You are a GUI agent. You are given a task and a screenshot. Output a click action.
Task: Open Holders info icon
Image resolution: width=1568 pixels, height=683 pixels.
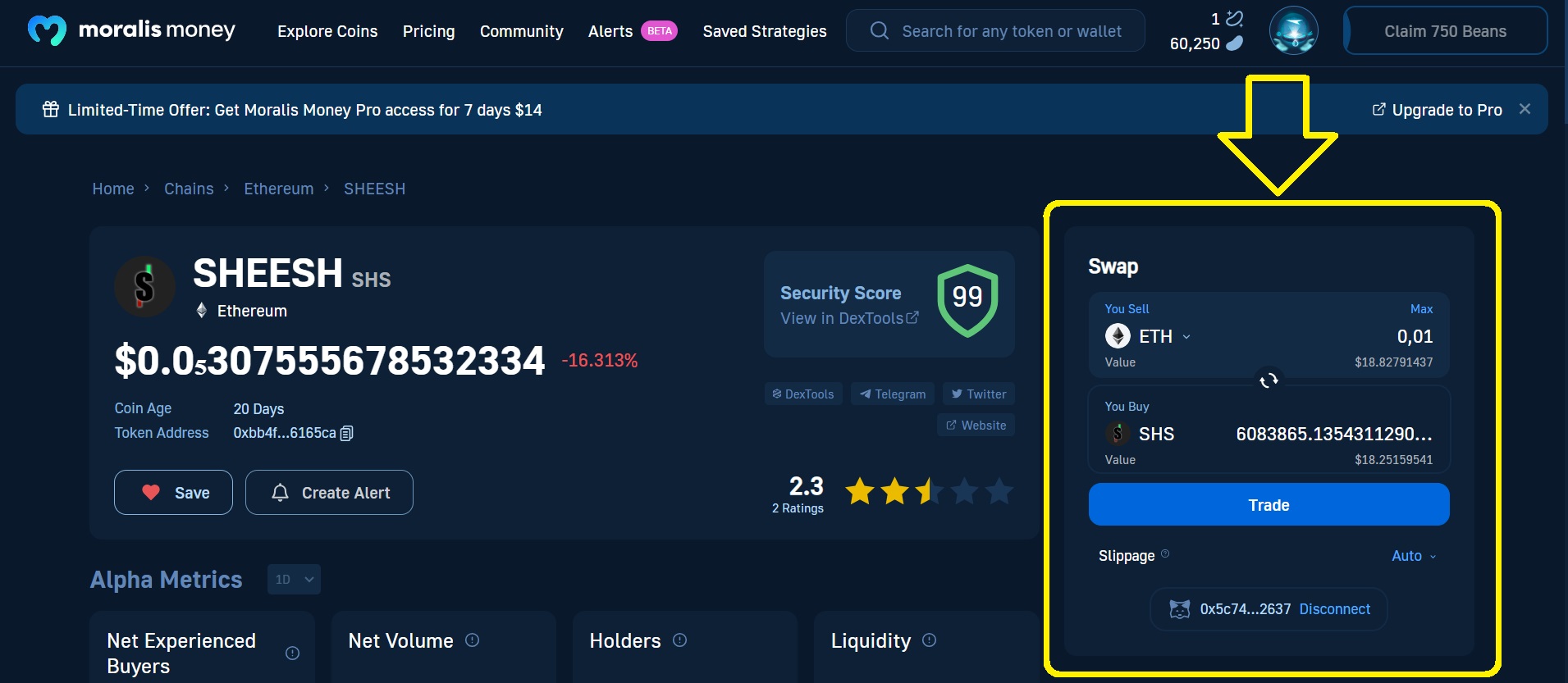point(679,640)
